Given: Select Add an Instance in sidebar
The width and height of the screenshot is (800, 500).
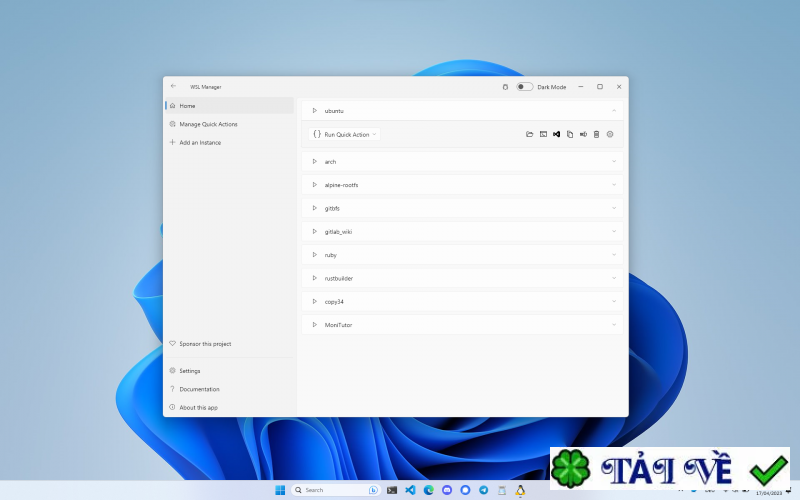Looking at the screenshot, I should coord(230,142).
